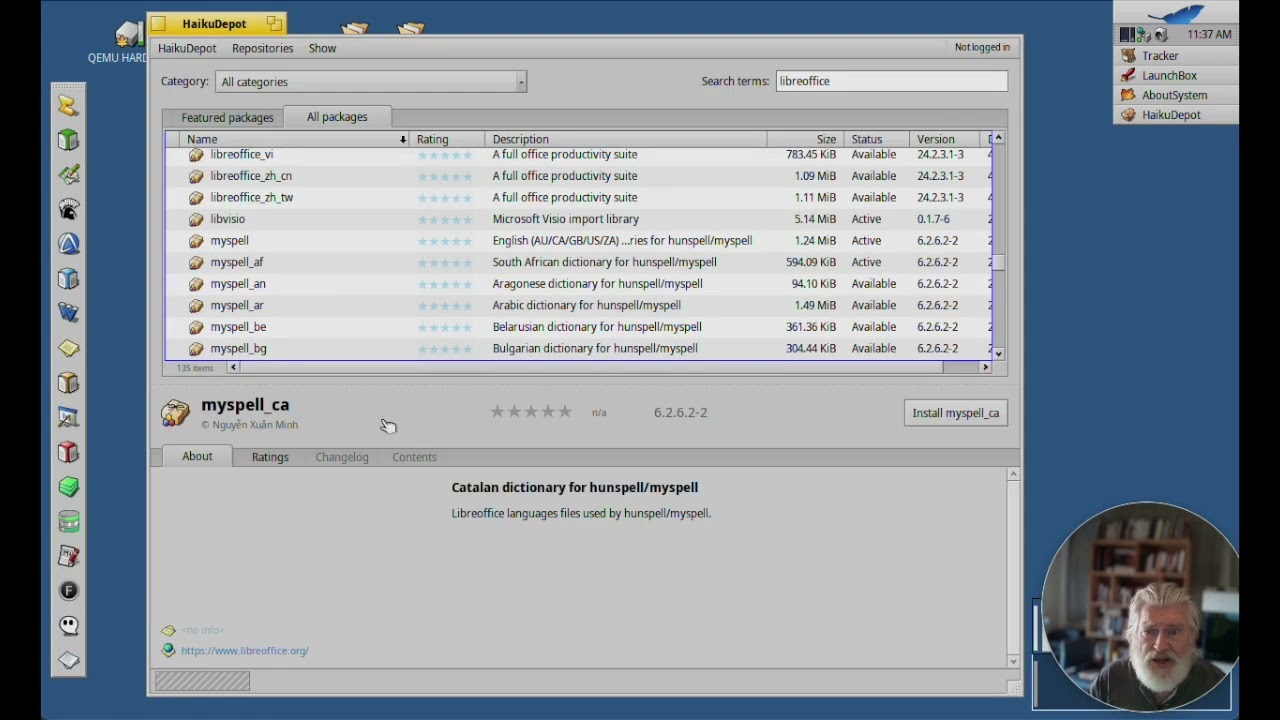
Task: Open the white speech-bubble face dock icon
Action: tap(68, 625)
